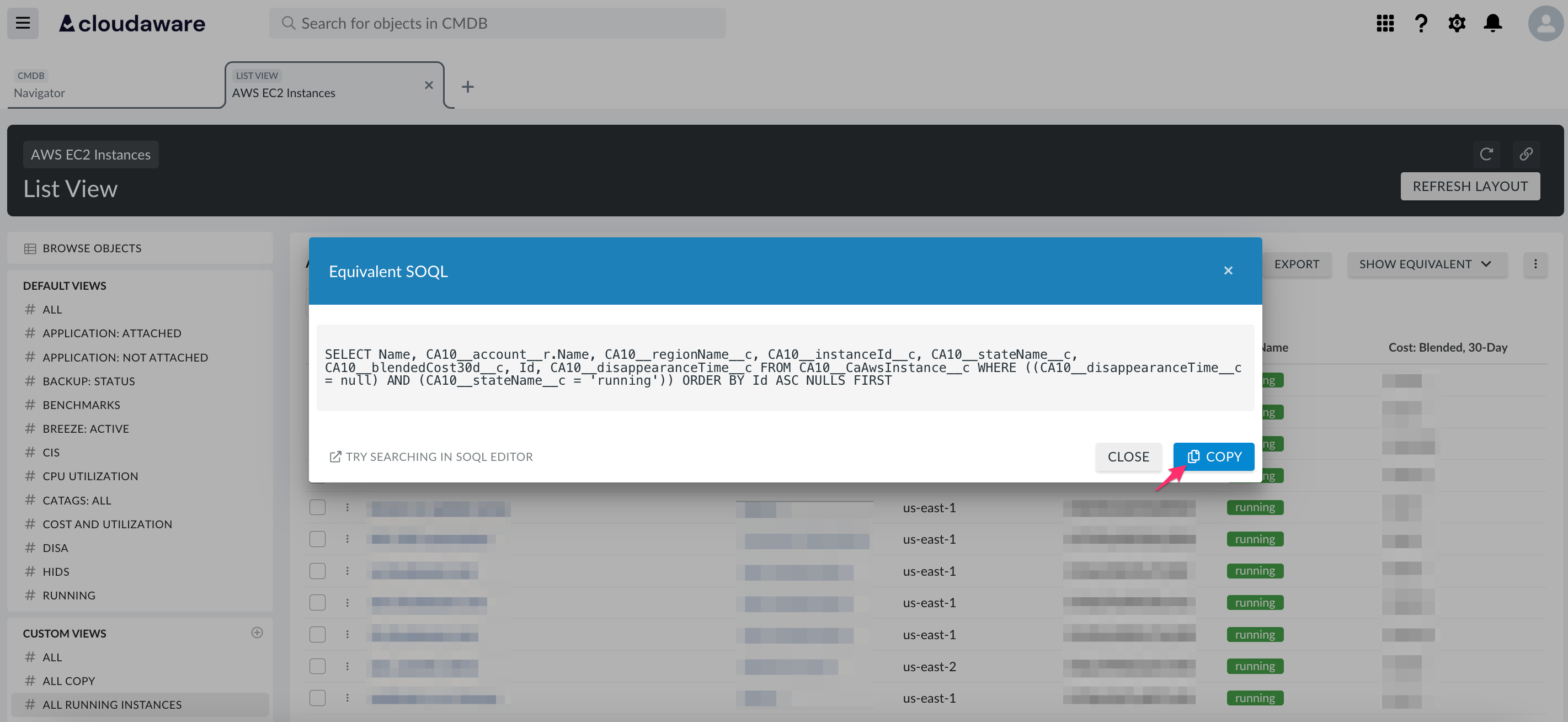The height and width of the screenshot is (722, 1568).
Task: Select BREEZE: ACTIVE view
Action: click(85, 428)
